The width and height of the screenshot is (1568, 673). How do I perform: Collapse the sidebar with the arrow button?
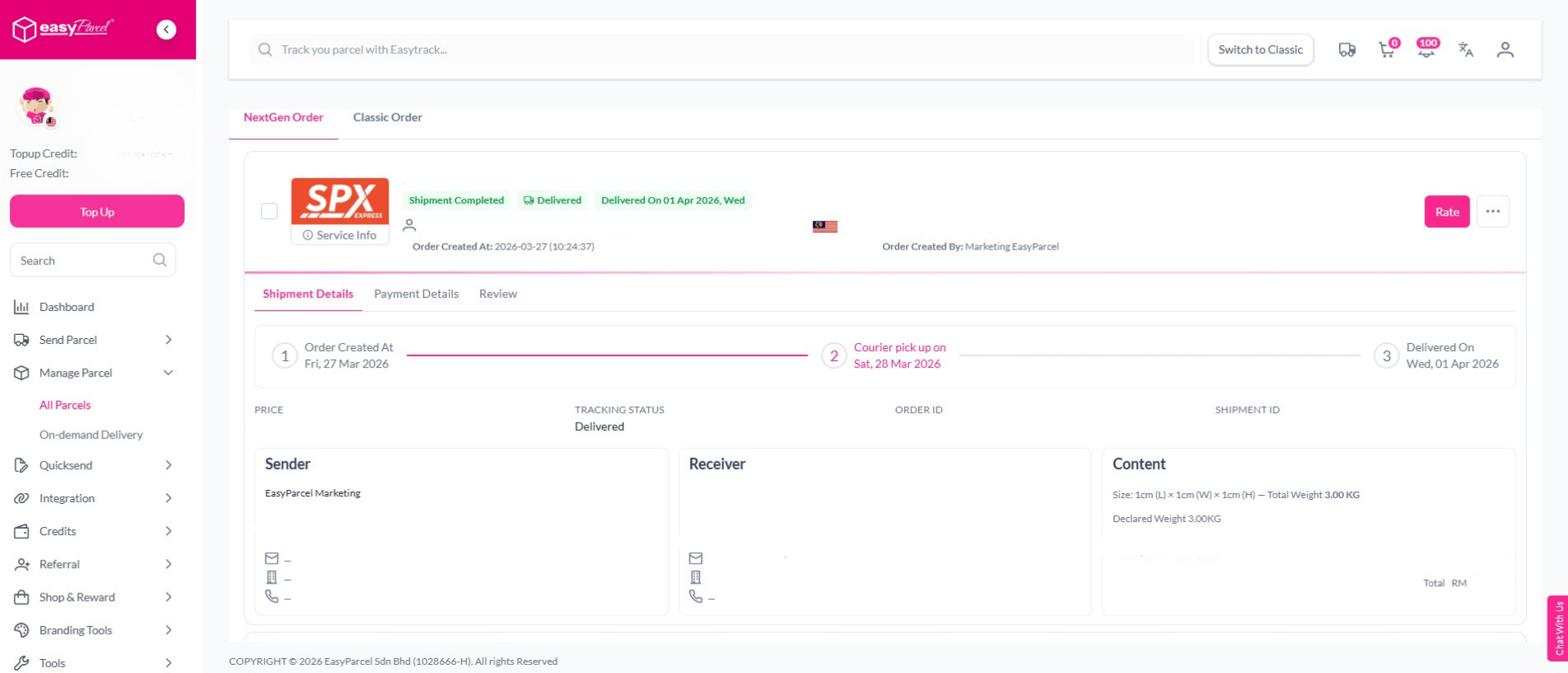[x=166, y=30]
